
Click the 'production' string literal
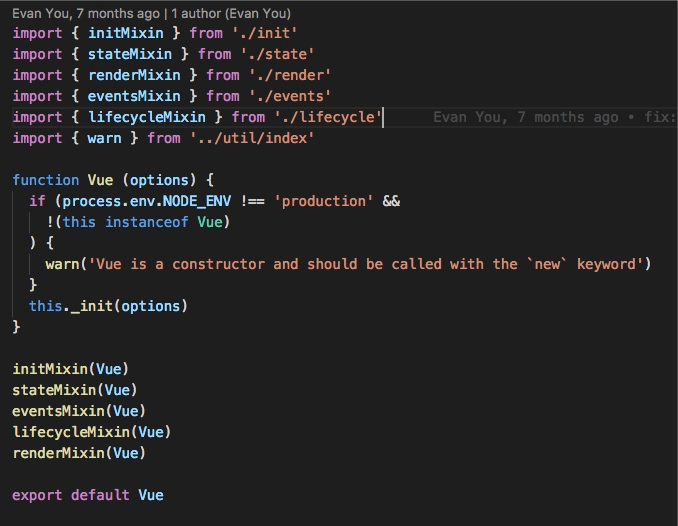(x=323, y=201)
